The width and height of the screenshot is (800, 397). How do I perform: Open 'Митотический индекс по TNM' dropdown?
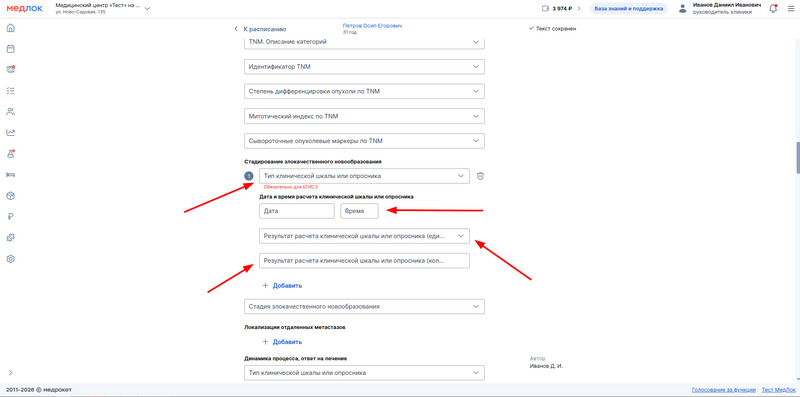pyautogui.click(x=364, y=116)
